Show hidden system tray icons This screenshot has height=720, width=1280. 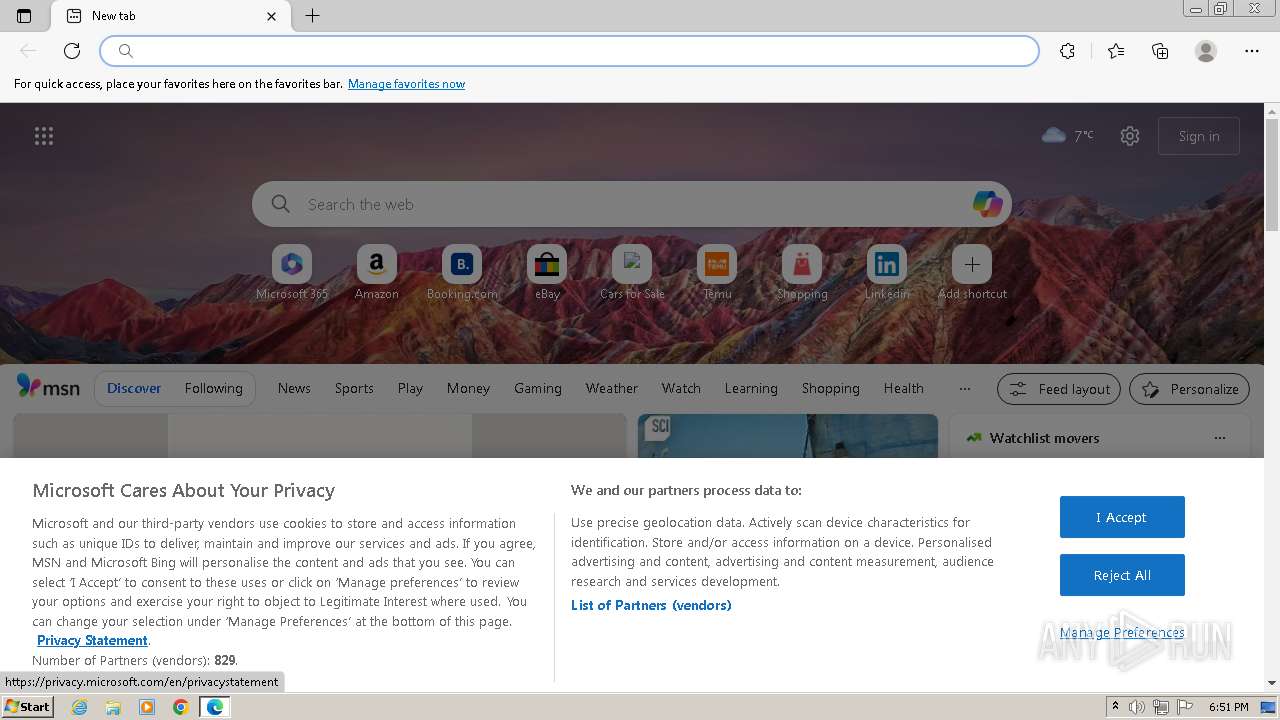click(1115, 707)
